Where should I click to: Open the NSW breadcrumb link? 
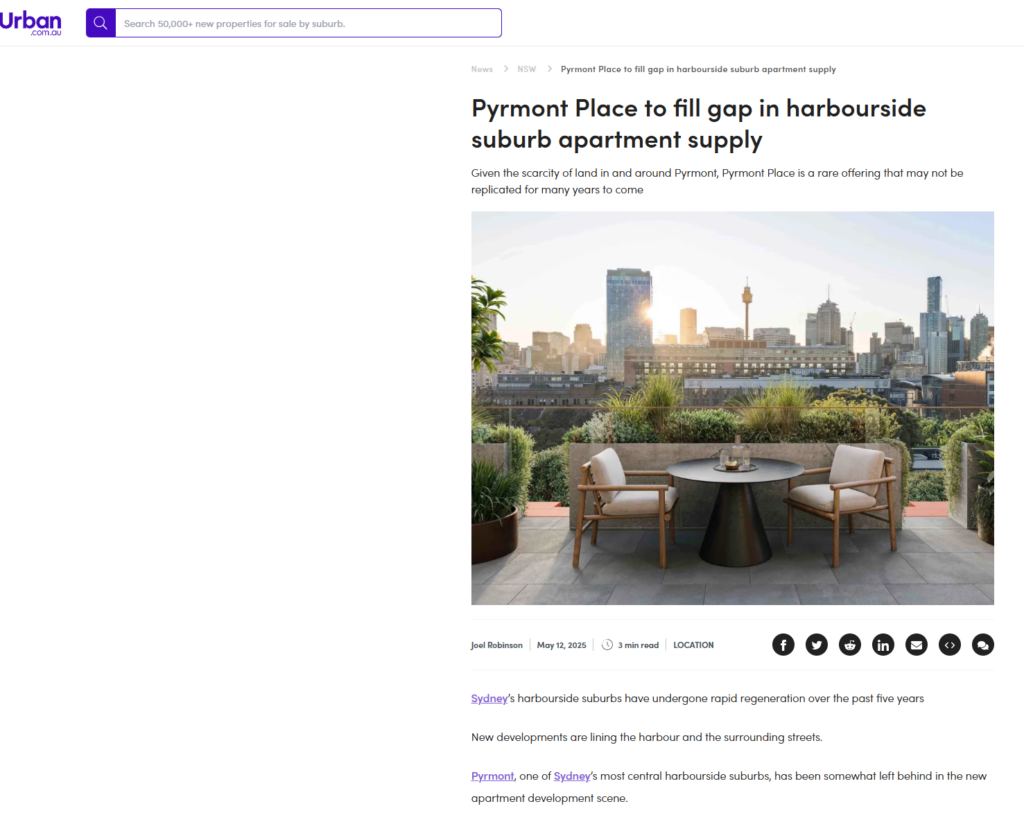tap(526, 69)
